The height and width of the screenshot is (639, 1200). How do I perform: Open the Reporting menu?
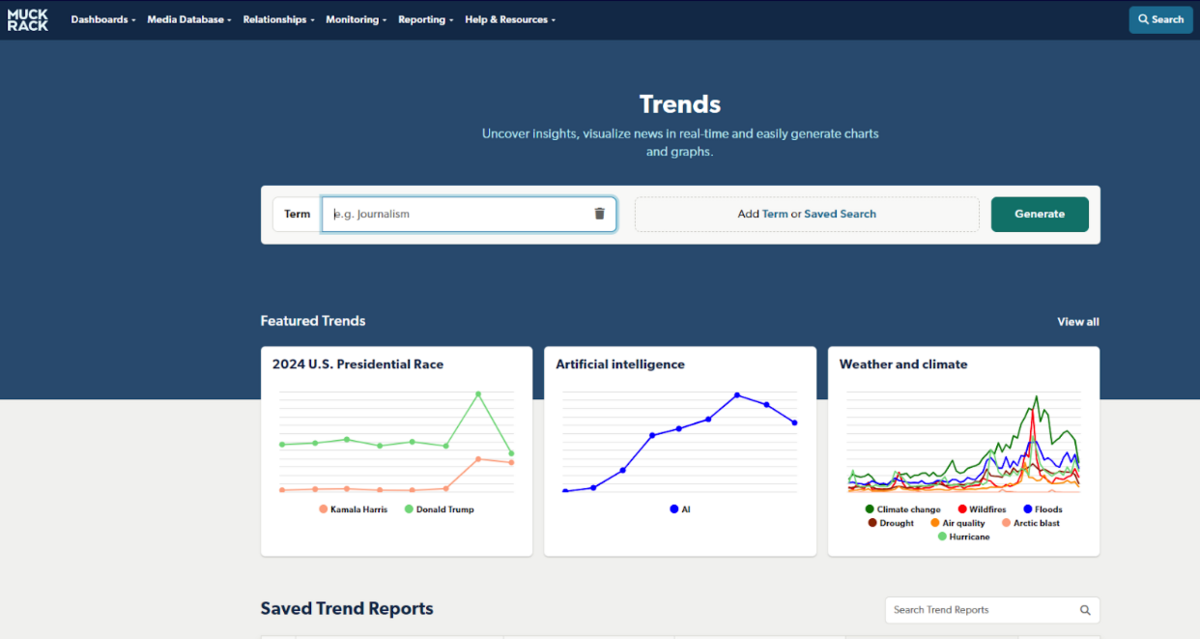425,20
